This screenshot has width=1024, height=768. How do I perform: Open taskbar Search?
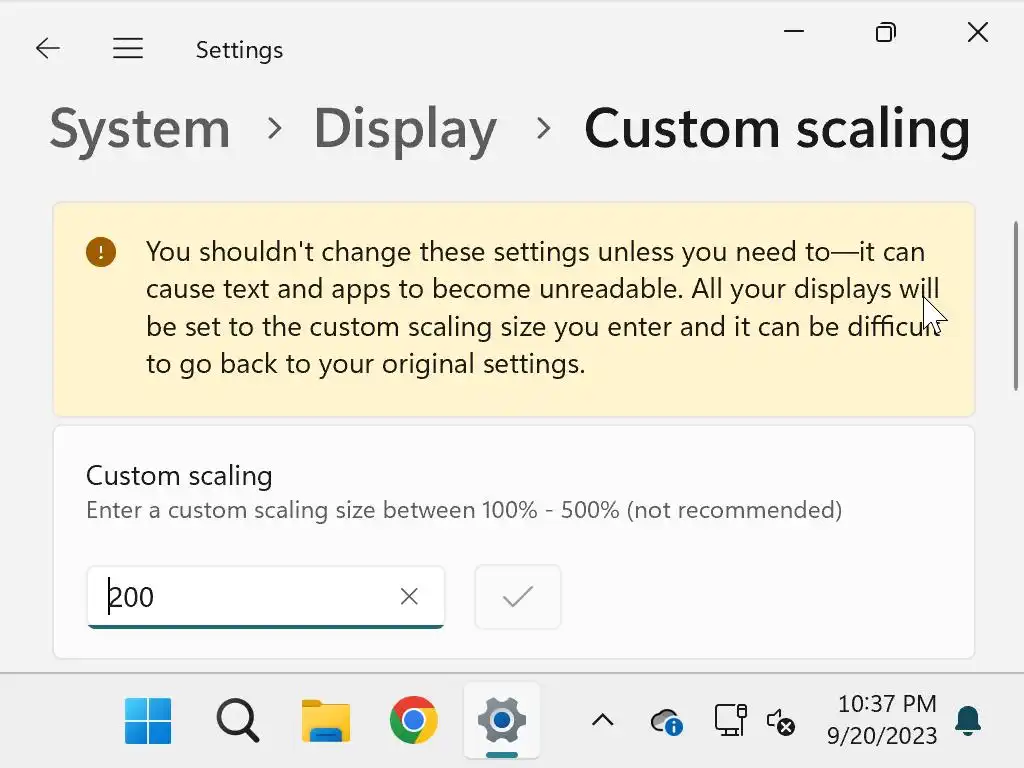click(x=237, y=721)
